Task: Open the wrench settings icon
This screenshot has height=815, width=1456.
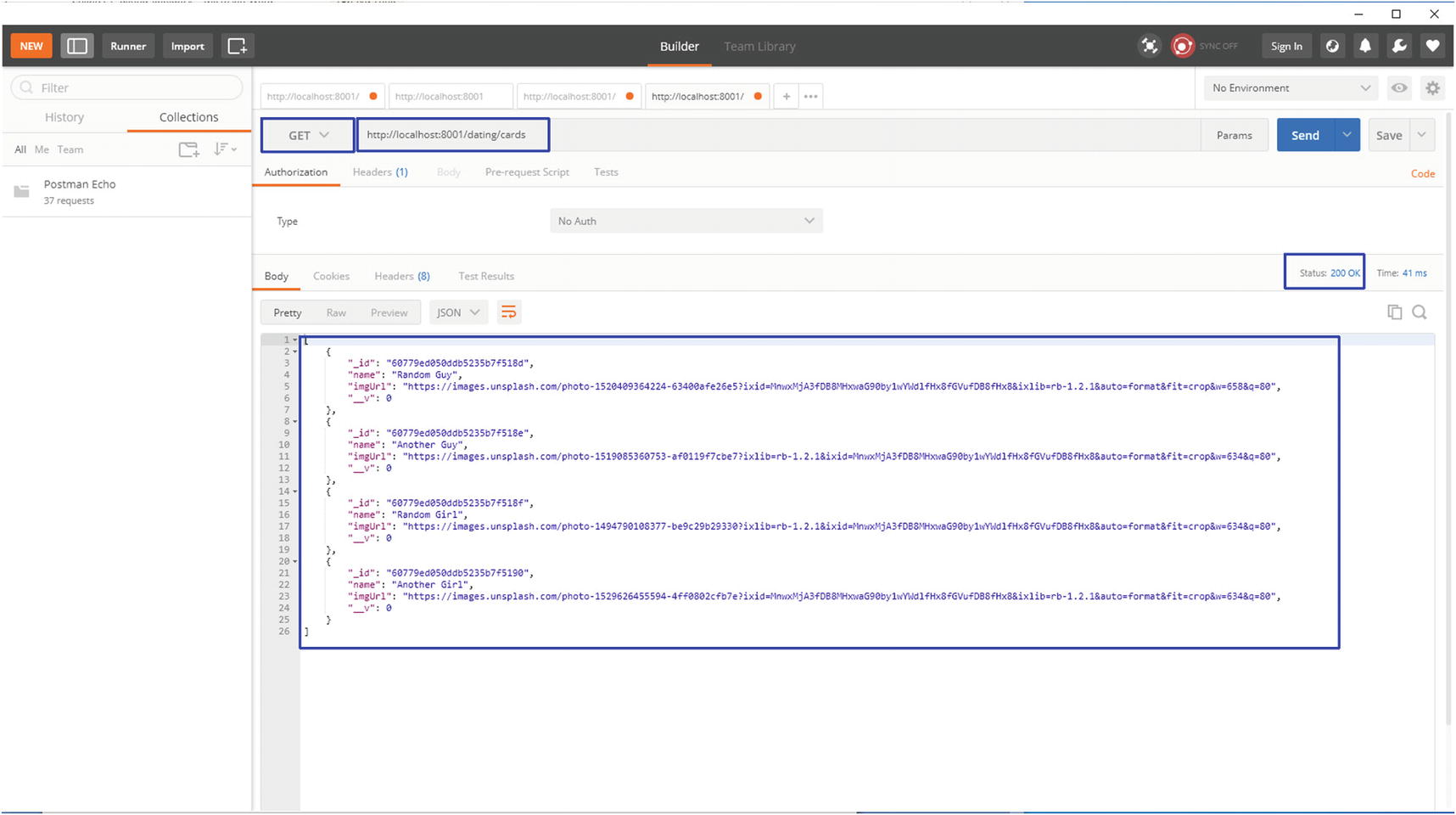Action: coord(1399,46)
